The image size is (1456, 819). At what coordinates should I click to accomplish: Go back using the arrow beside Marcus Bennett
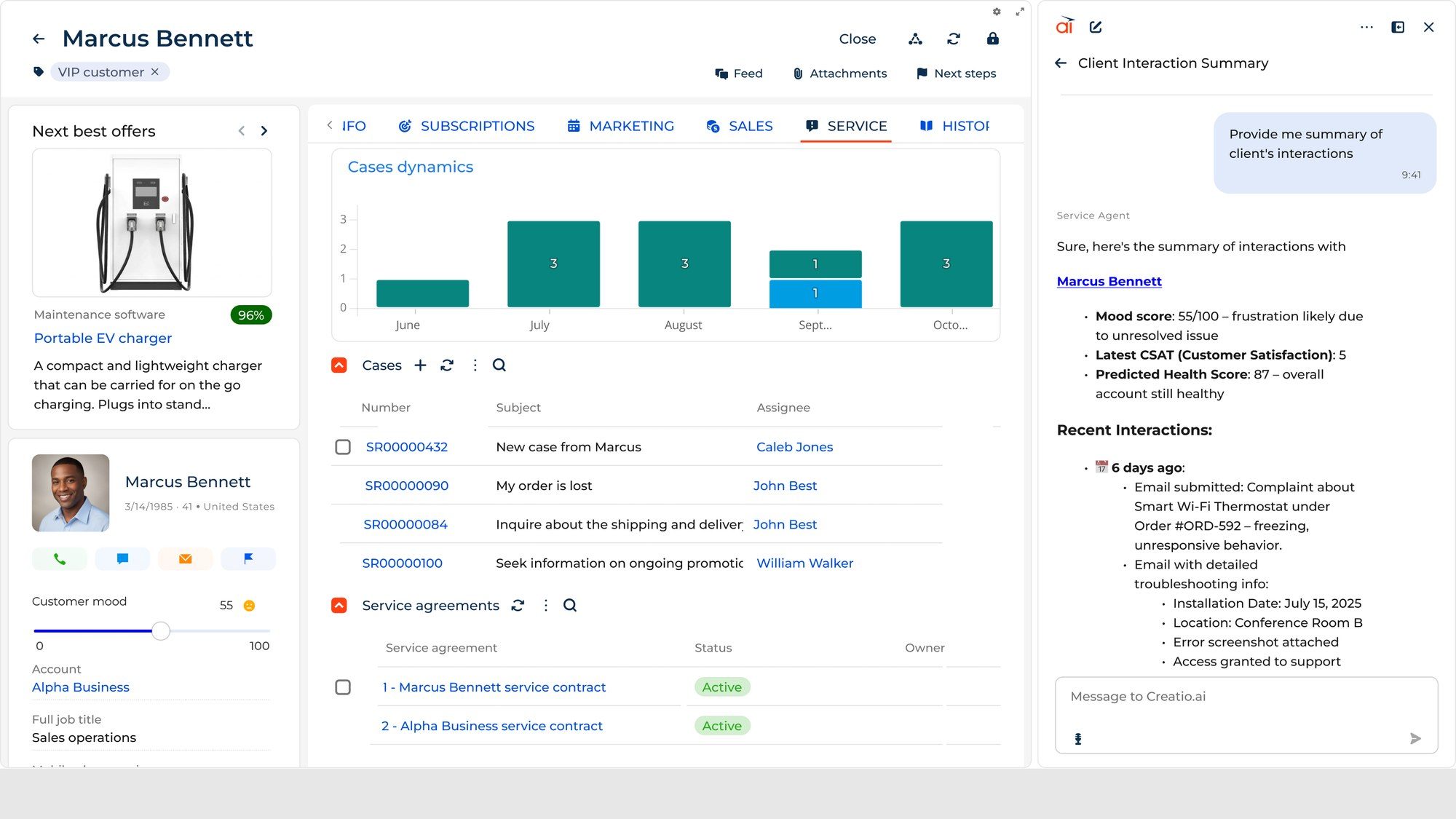[39, 39]
